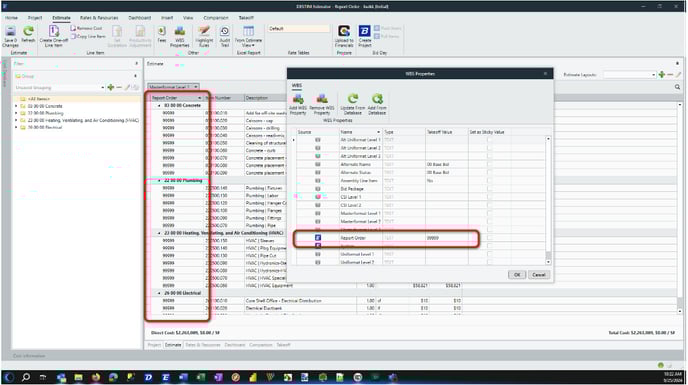Viewport: 688px width, 385px height.
Task: Click Remove Cost in ribbon
Action: point(86,28)
